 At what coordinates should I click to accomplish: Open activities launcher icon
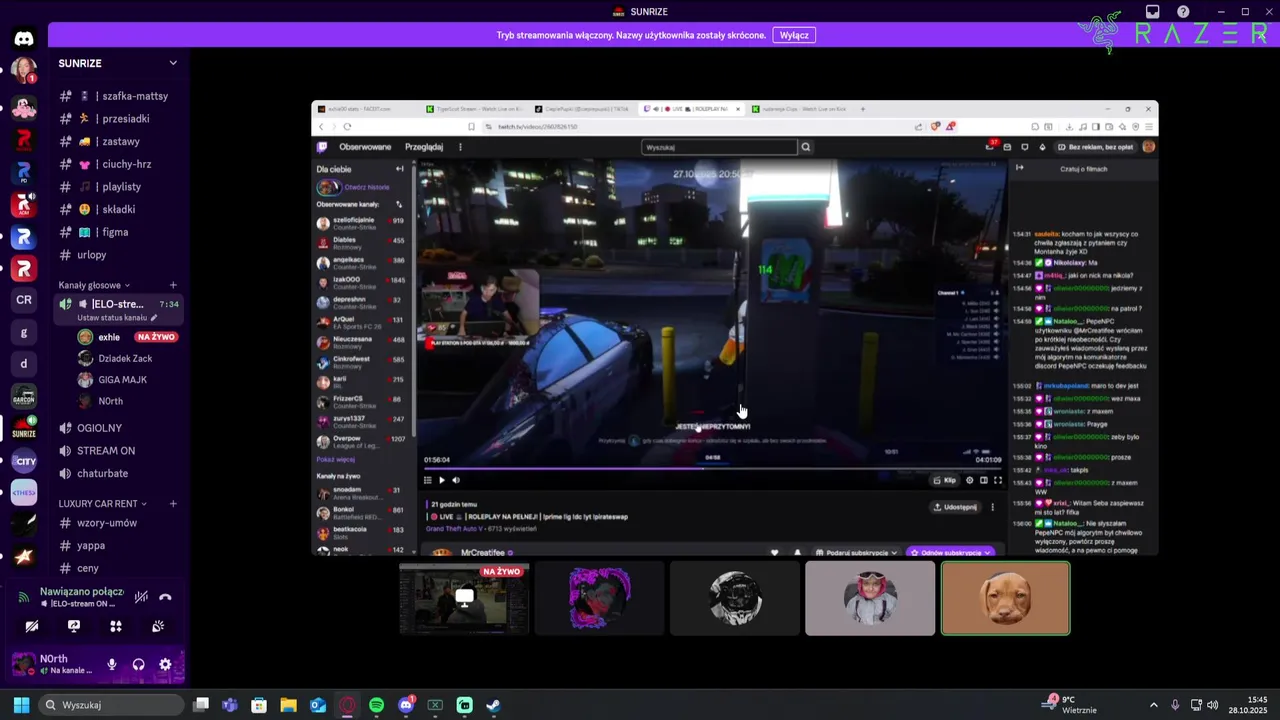(x=116, y=626)
